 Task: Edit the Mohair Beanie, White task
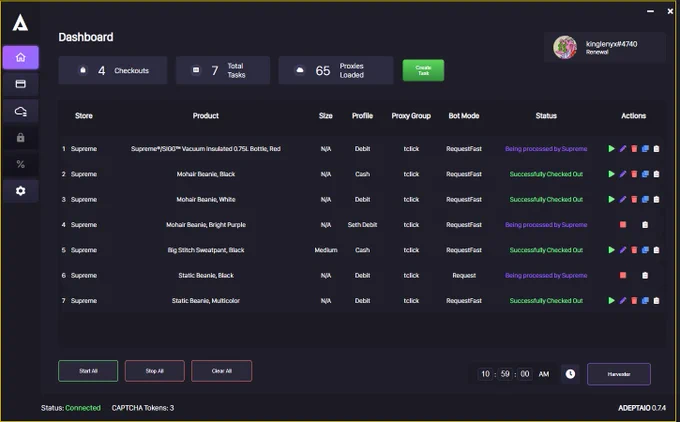623,200
